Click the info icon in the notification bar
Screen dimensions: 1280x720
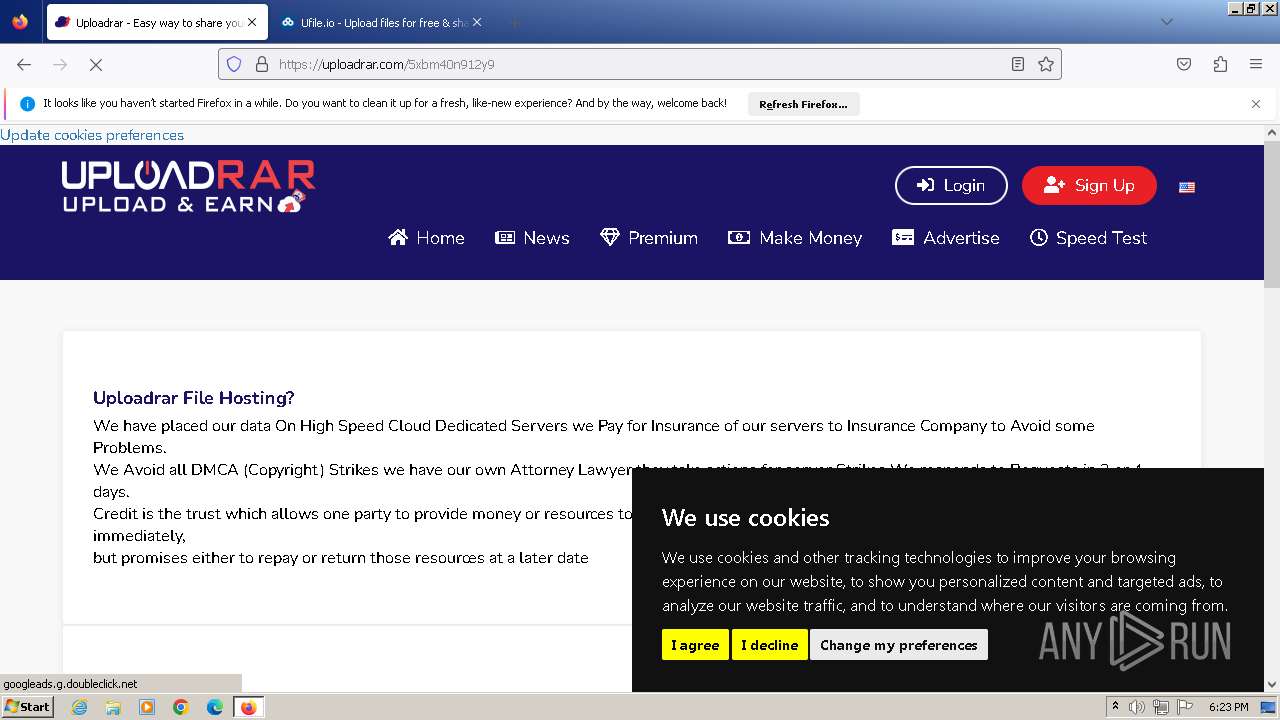click(27, 104)
